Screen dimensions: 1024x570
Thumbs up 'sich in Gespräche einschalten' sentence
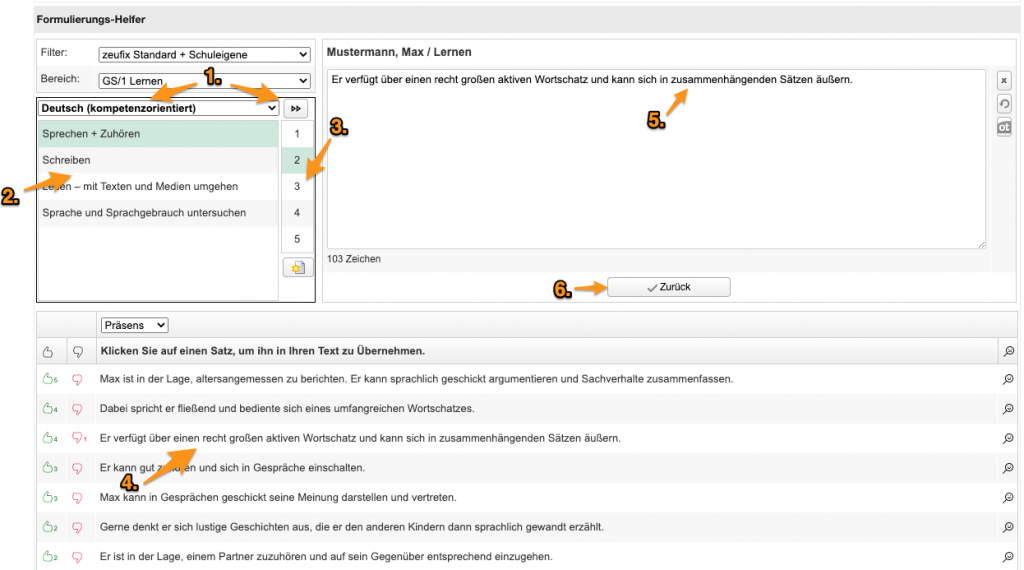click(x=50, y=468)
